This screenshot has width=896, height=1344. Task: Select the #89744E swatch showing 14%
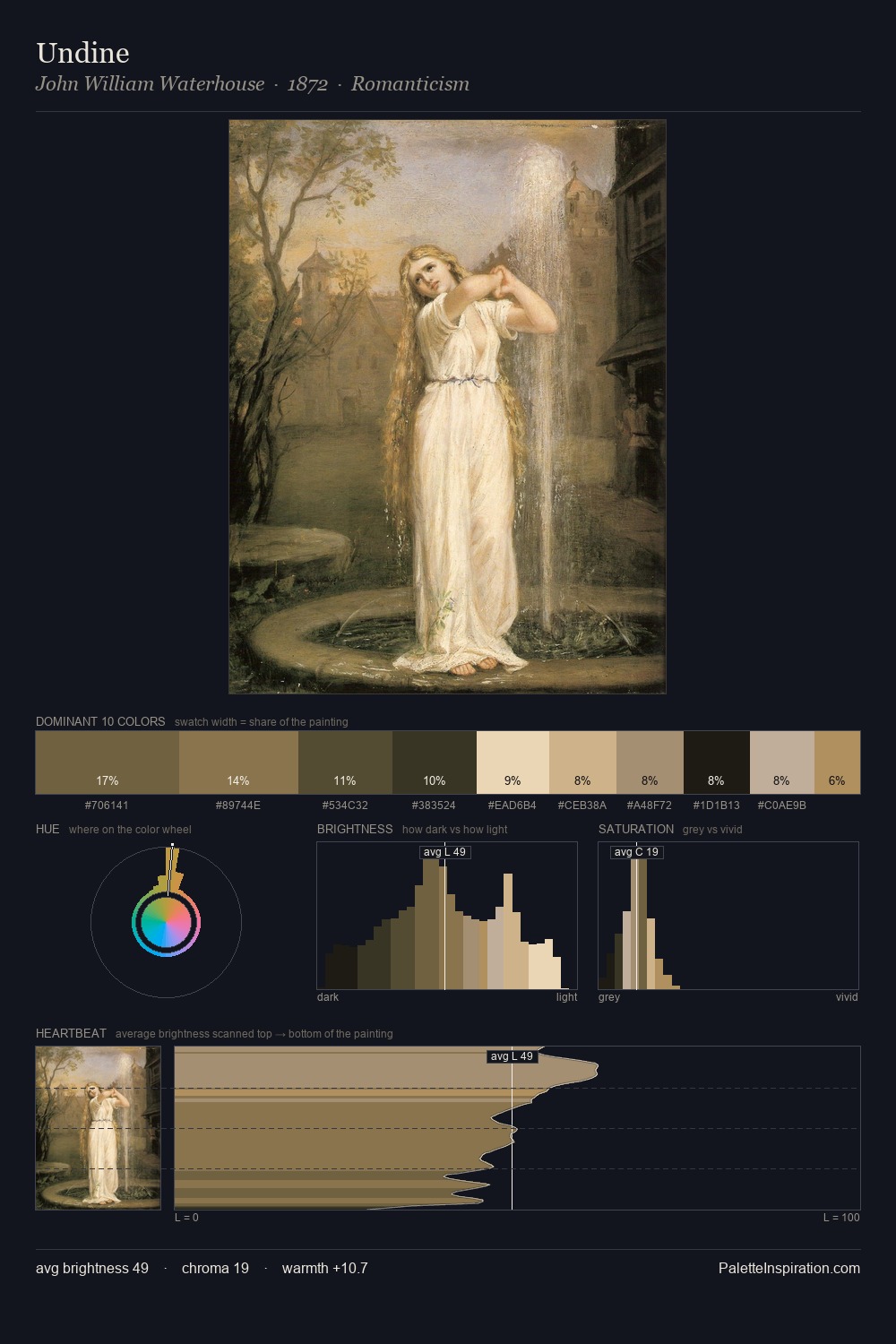coord(238,762)
